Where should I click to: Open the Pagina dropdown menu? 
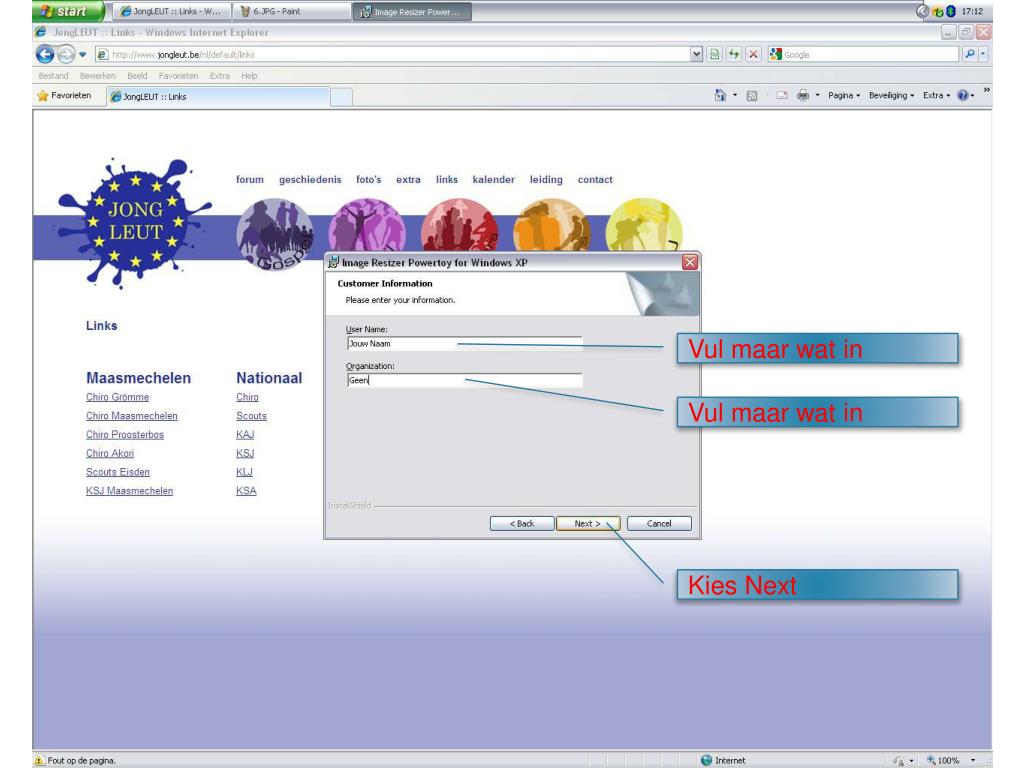[844, 95]
